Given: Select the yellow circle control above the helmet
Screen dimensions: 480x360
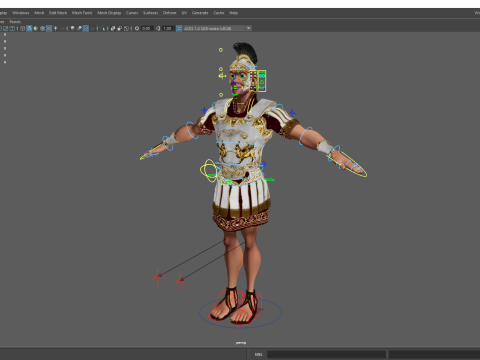Looking at the screenshot, I should (x=221, y=50).
